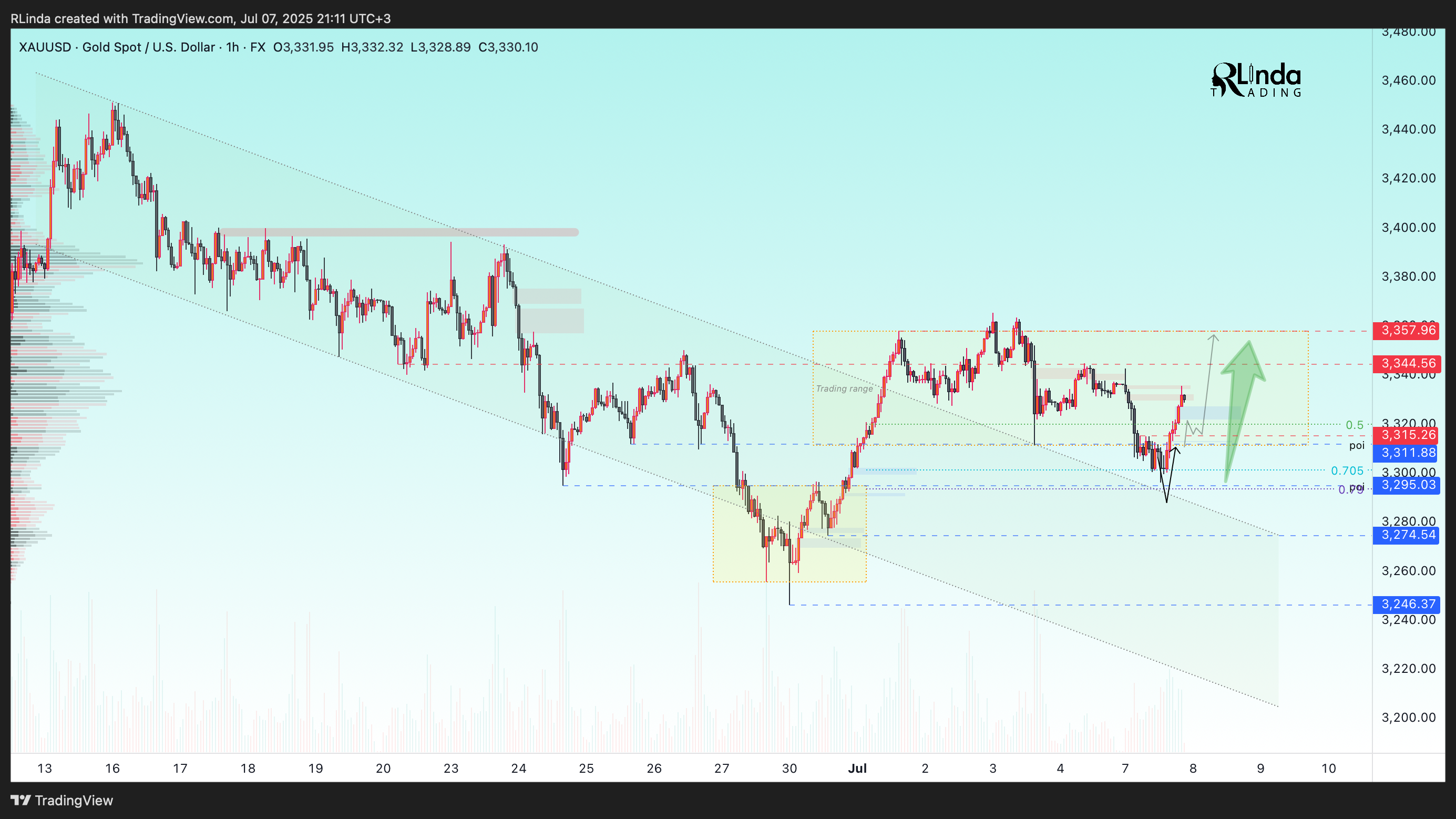Click the 26 label on the date axis
1456x819 pixels.
coord(654,769)
